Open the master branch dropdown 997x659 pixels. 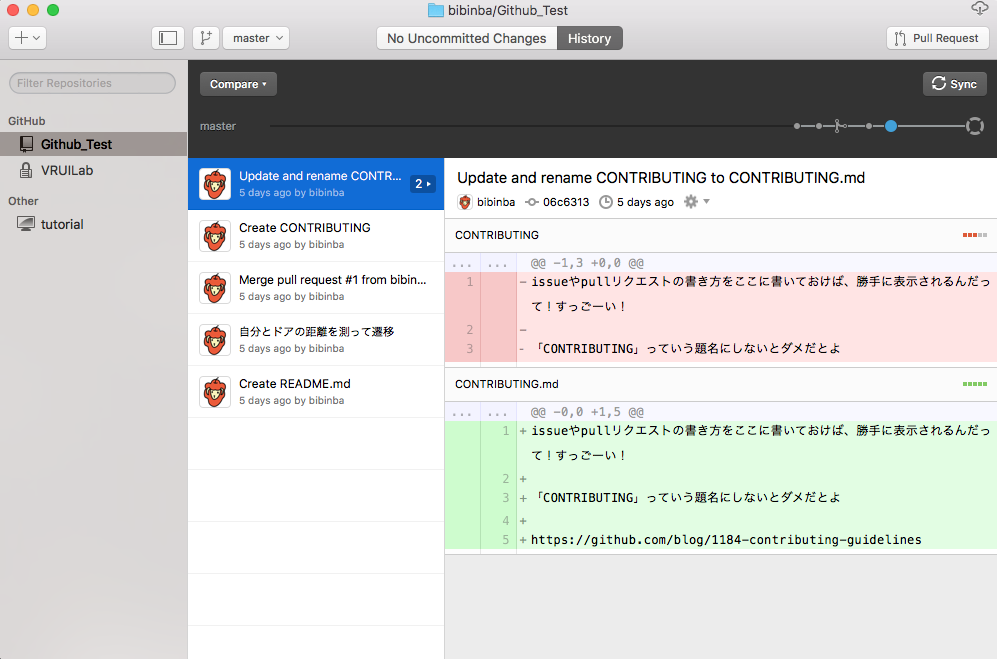coord(256,38)
